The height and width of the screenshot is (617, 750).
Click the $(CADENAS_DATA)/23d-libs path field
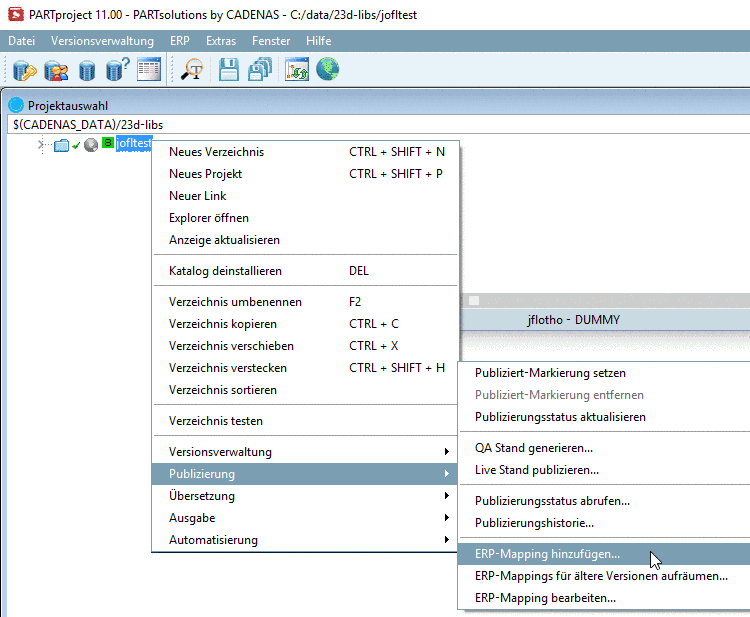(x=379, y=125)
